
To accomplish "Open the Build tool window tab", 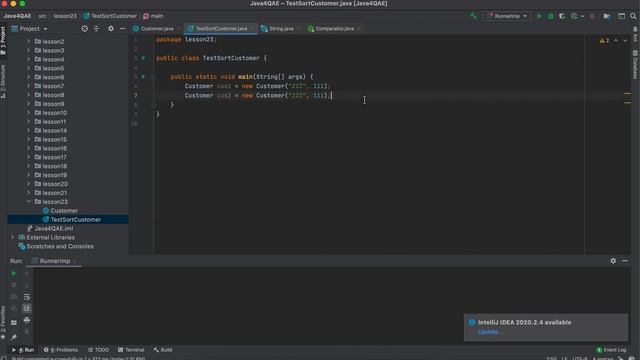I will tap(163, 350).
